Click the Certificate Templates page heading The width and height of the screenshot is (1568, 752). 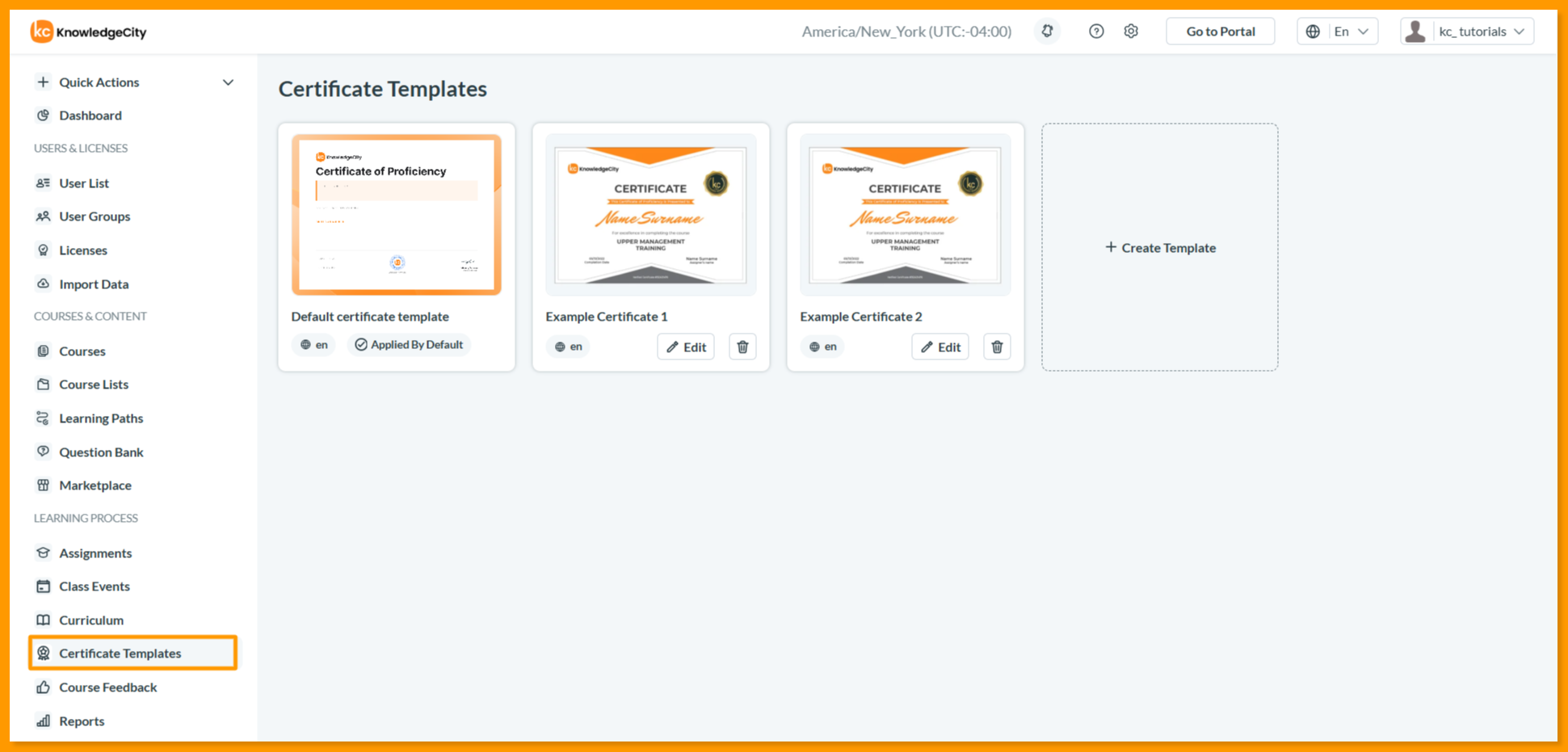tap(383, 89)
